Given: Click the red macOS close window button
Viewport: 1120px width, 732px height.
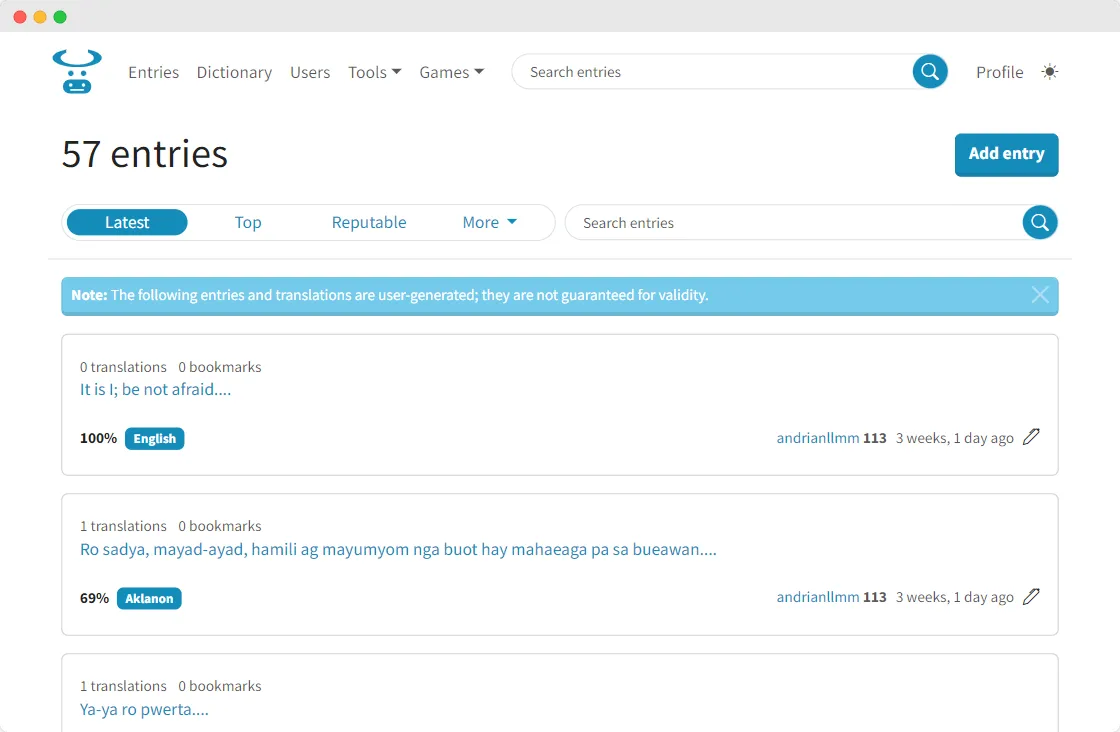Looking at the screenshot, I should (x=20, y=17).
